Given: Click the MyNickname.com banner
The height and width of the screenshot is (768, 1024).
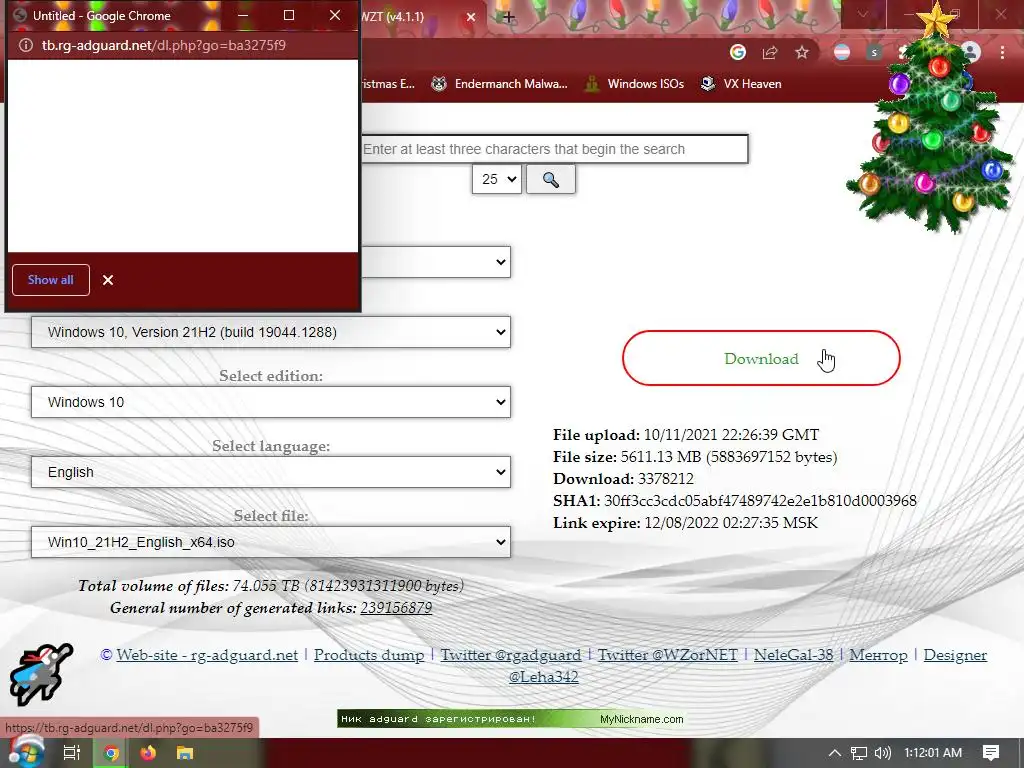Looking at the screenshot, I should click(x=511, y=719).
